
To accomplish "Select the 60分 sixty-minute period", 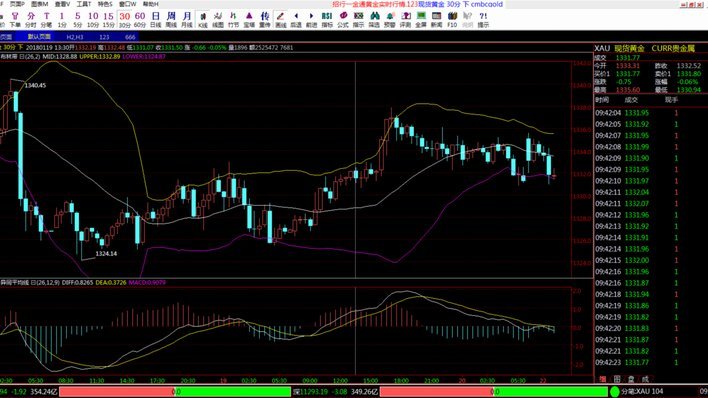I will (140, 20).
